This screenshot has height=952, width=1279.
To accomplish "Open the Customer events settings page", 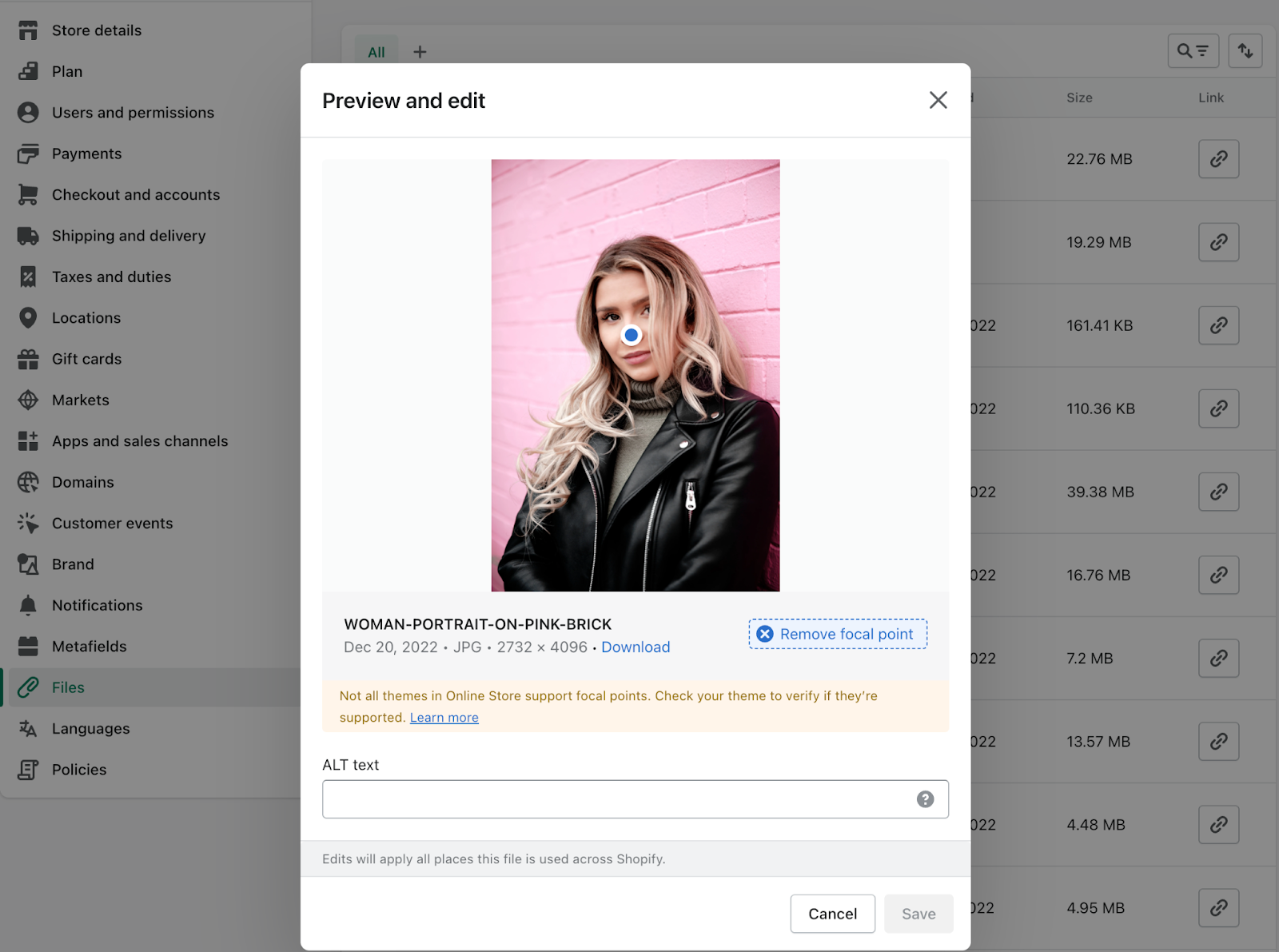I will click(x=112, y=524).
